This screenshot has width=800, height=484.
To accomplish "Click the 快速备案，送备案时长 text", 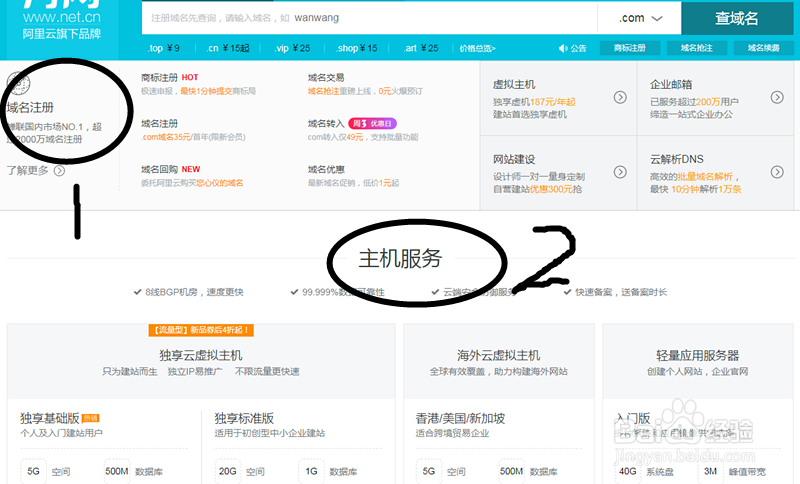I will point(621,292).
